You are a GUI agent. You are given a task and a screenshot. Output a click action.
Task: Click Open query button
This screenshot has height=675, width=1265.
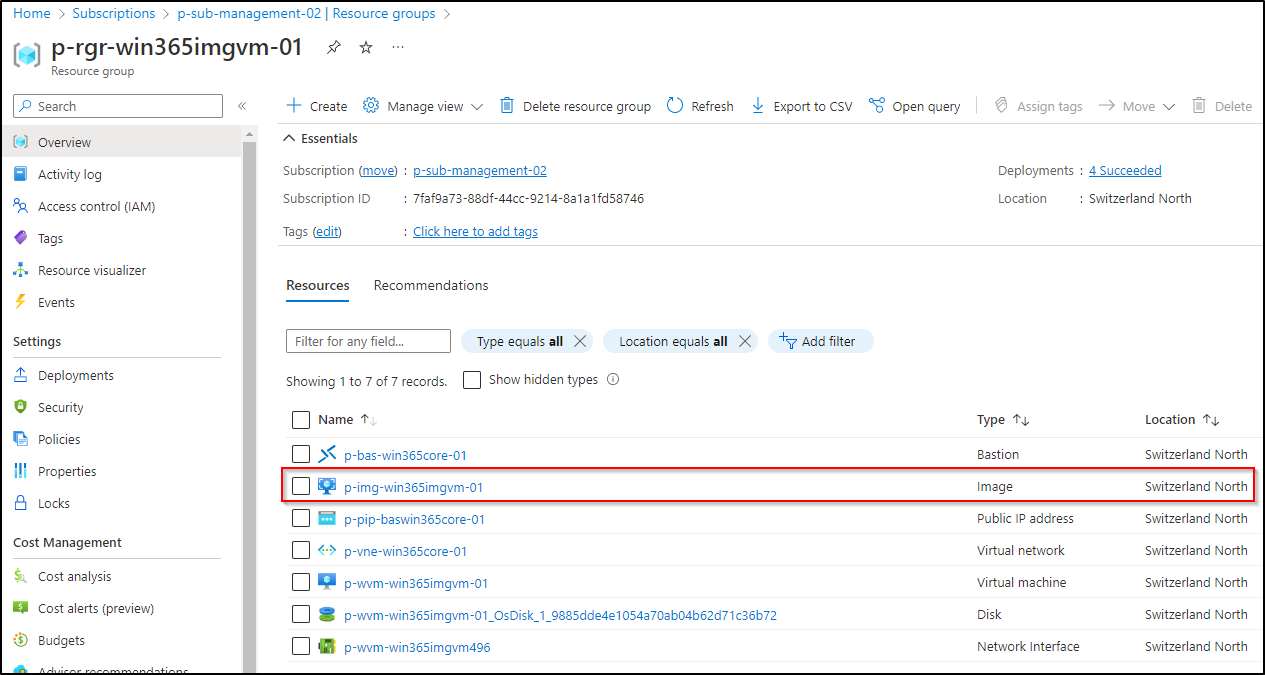point(915,106)
